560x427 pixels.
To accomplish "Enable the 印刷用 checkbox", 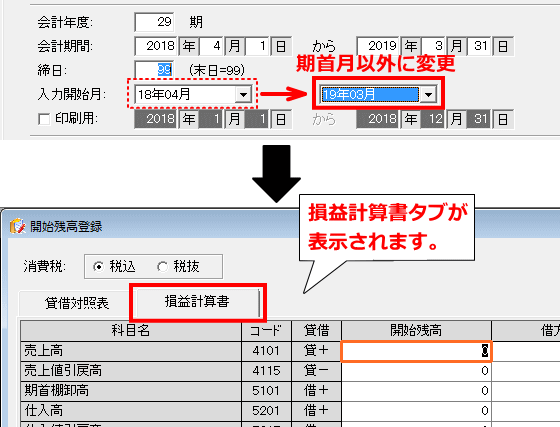I will (44, 119).
